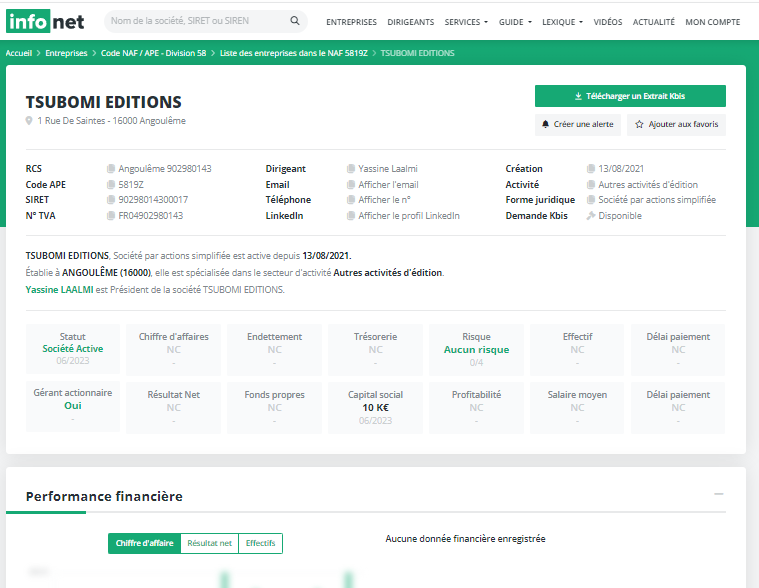759x588 pixels.
Task: Select the Chiffre d'affaire tab
Action: click(x=144, y=543)
